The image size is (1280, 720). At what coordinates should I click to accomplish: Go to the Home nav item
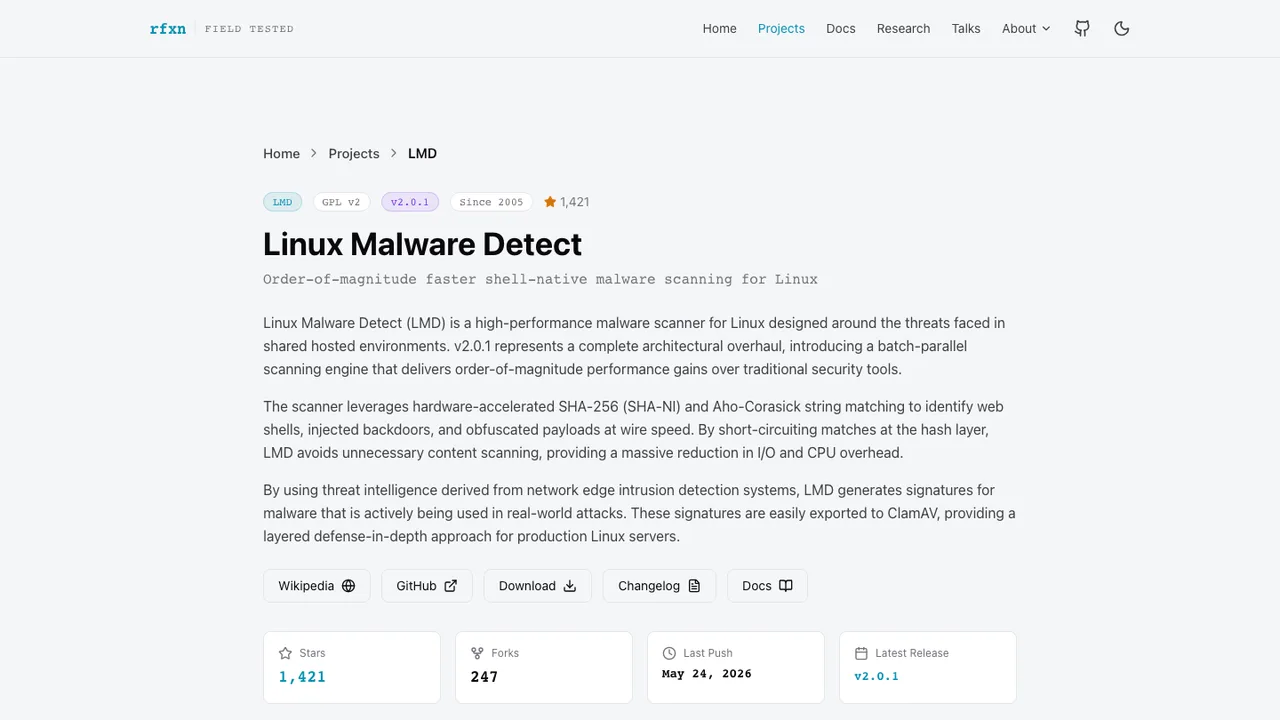tap(719, 28)
